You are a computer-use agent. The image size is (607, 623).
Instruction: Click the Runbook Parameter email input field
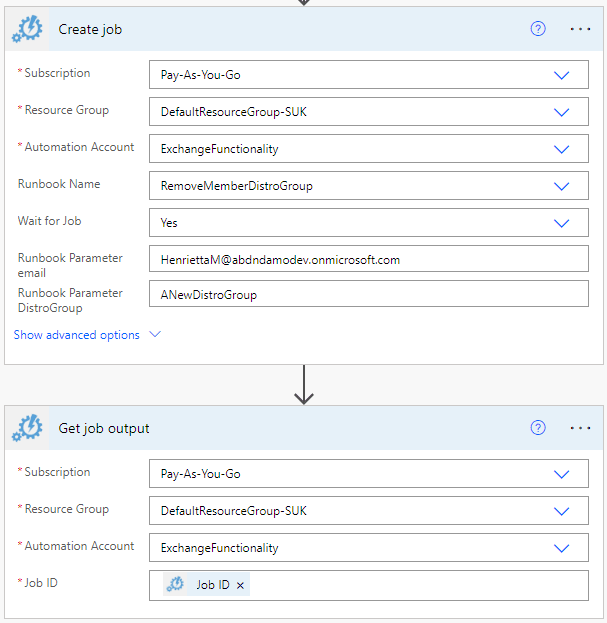click(x=369, y=259)
